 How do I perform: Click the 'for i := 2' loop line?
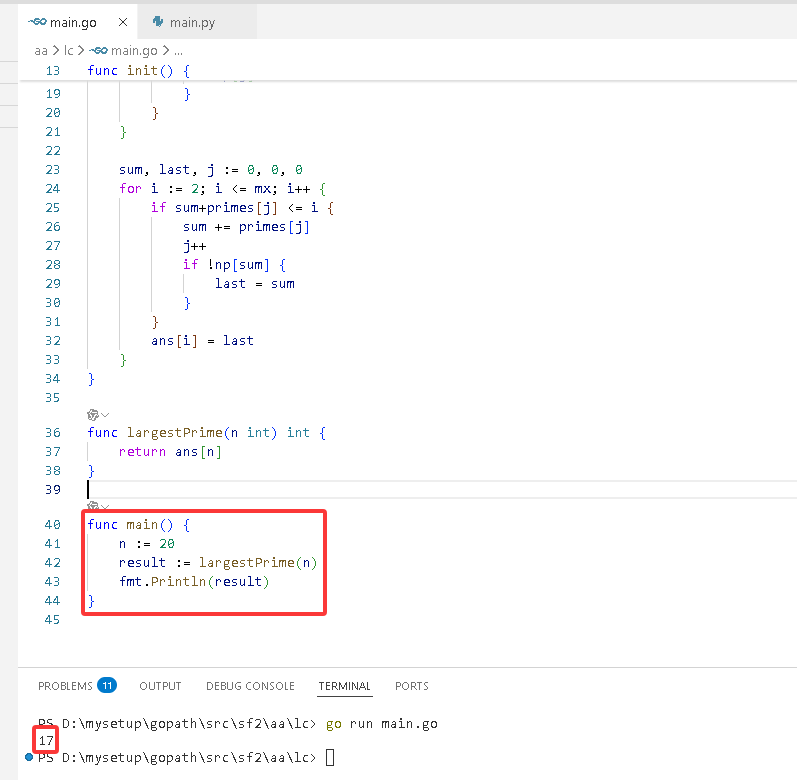[222, 189]
